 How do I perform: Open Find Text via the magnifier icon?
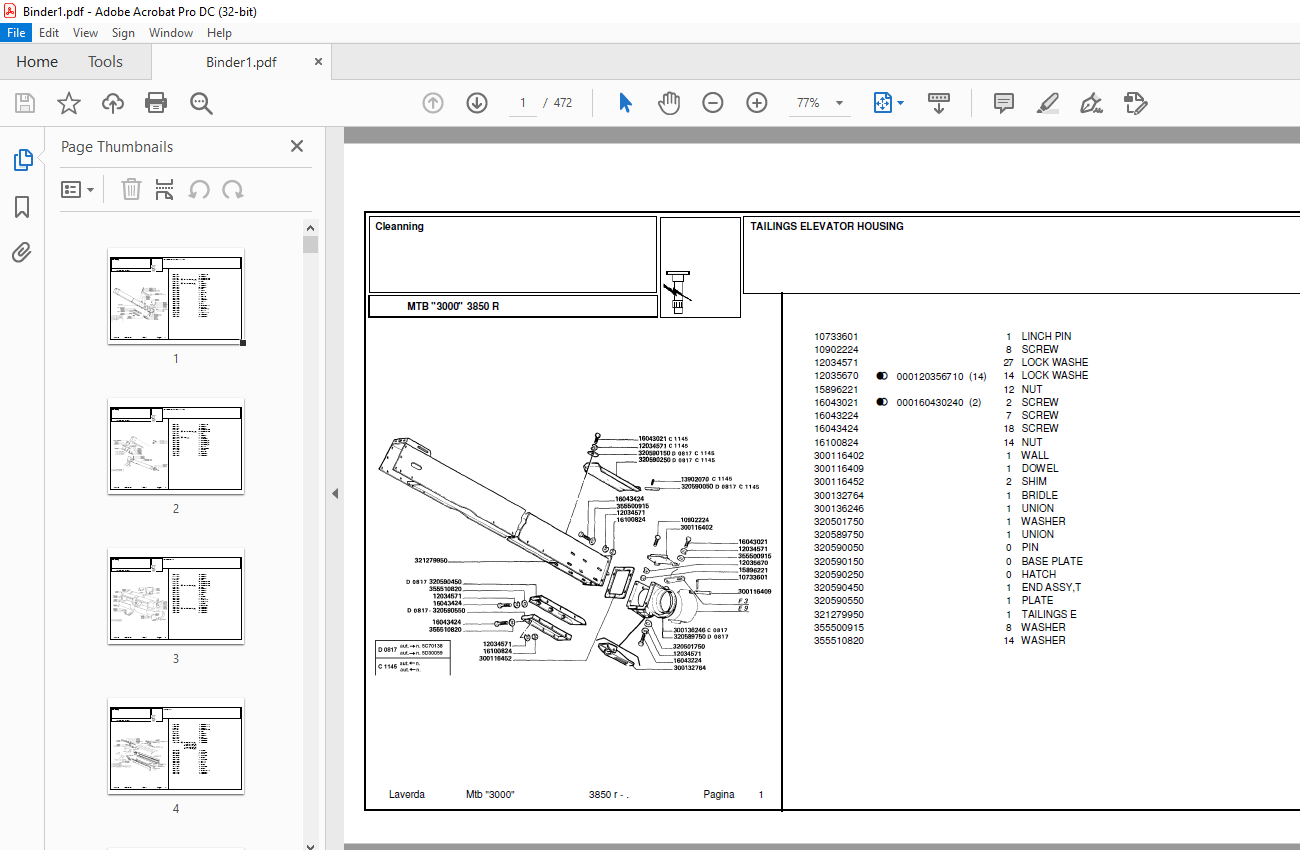pyautogui.click(x=201, y=103)
